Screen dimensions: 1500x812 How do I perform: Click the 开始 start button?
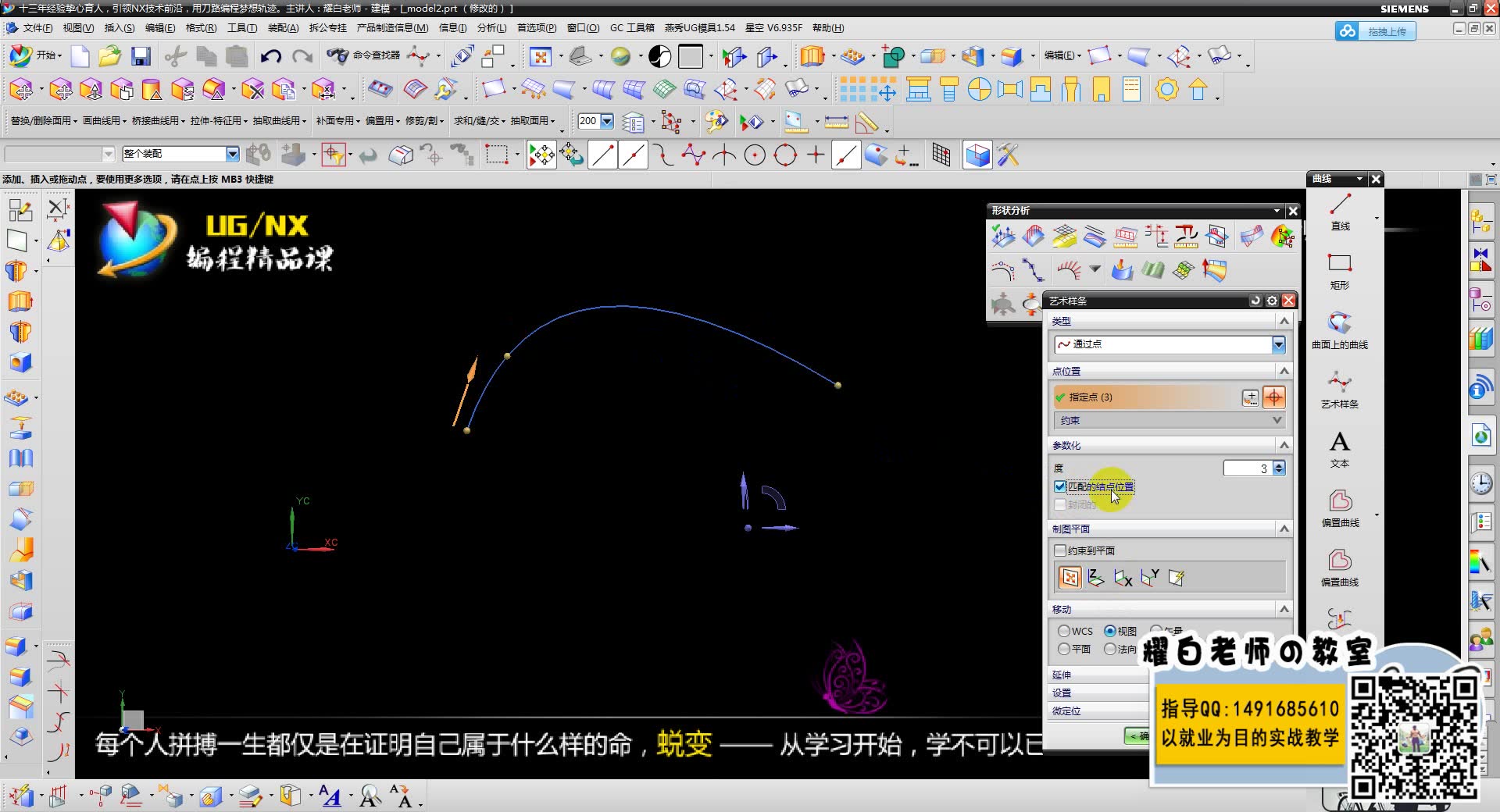tap(34, 55)
